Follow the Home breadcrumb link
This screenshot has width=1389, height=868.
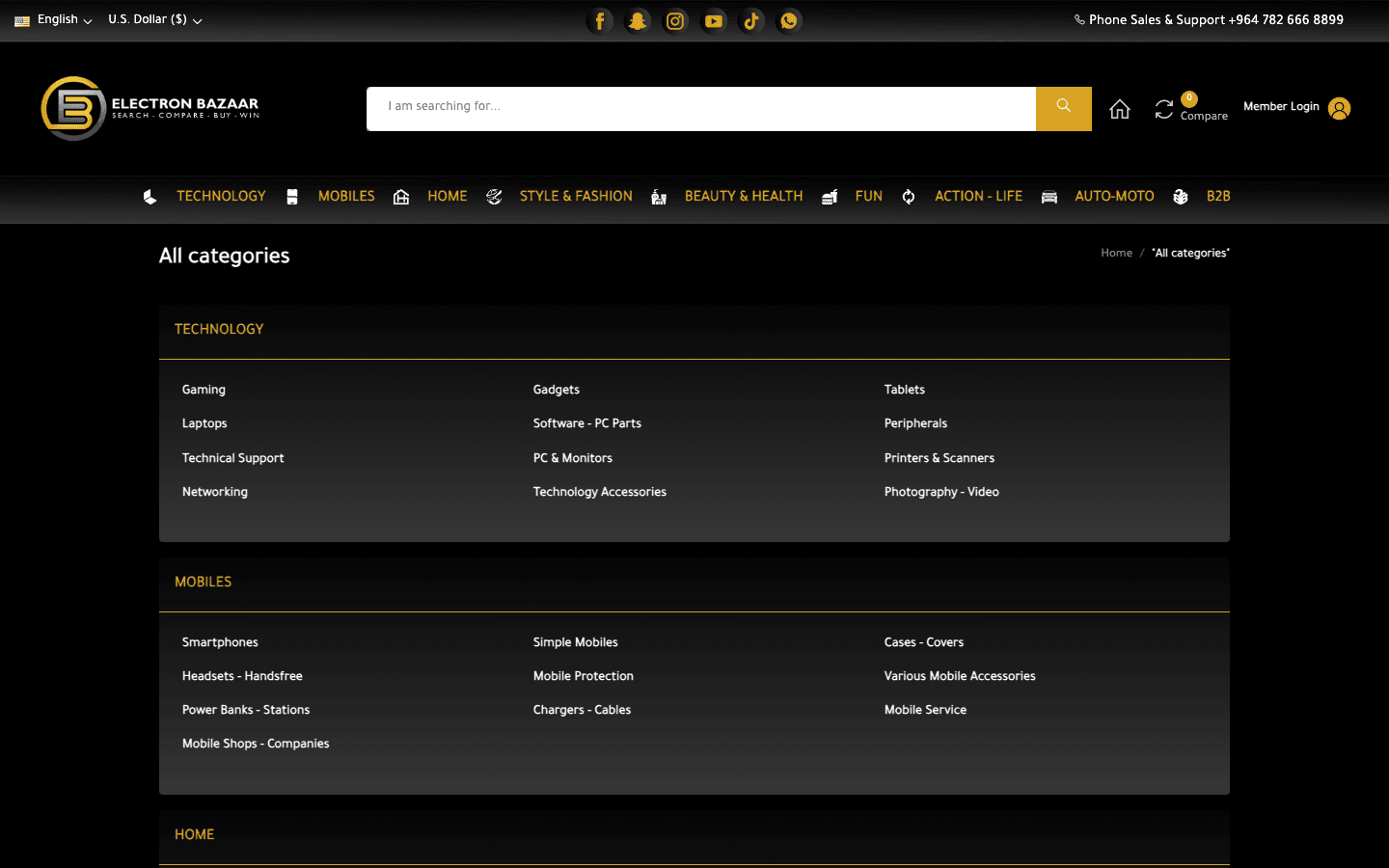[x=1117, y=253]
